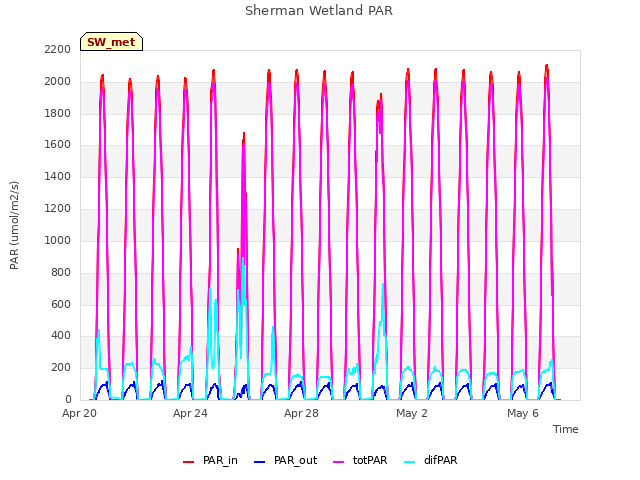Toggle the PAR_in legend entry
640x480 pixels.
point(210,460)
